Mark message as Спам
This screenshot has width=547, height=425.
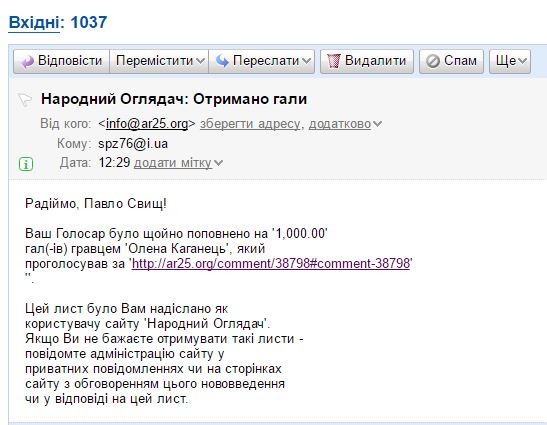tap(451, 61)
